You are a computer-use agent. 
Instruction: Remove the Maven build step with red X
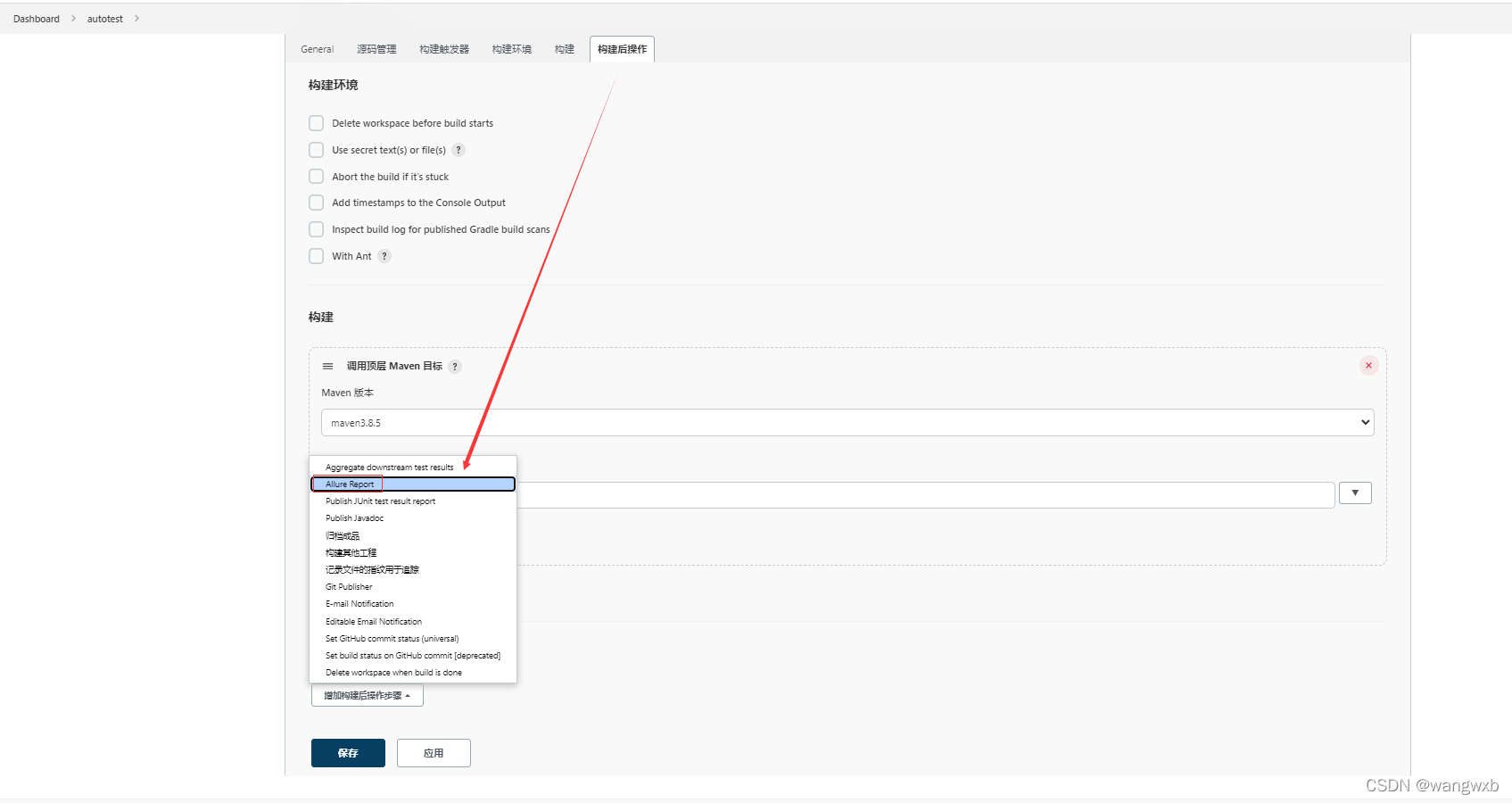tap(1368, 366)
